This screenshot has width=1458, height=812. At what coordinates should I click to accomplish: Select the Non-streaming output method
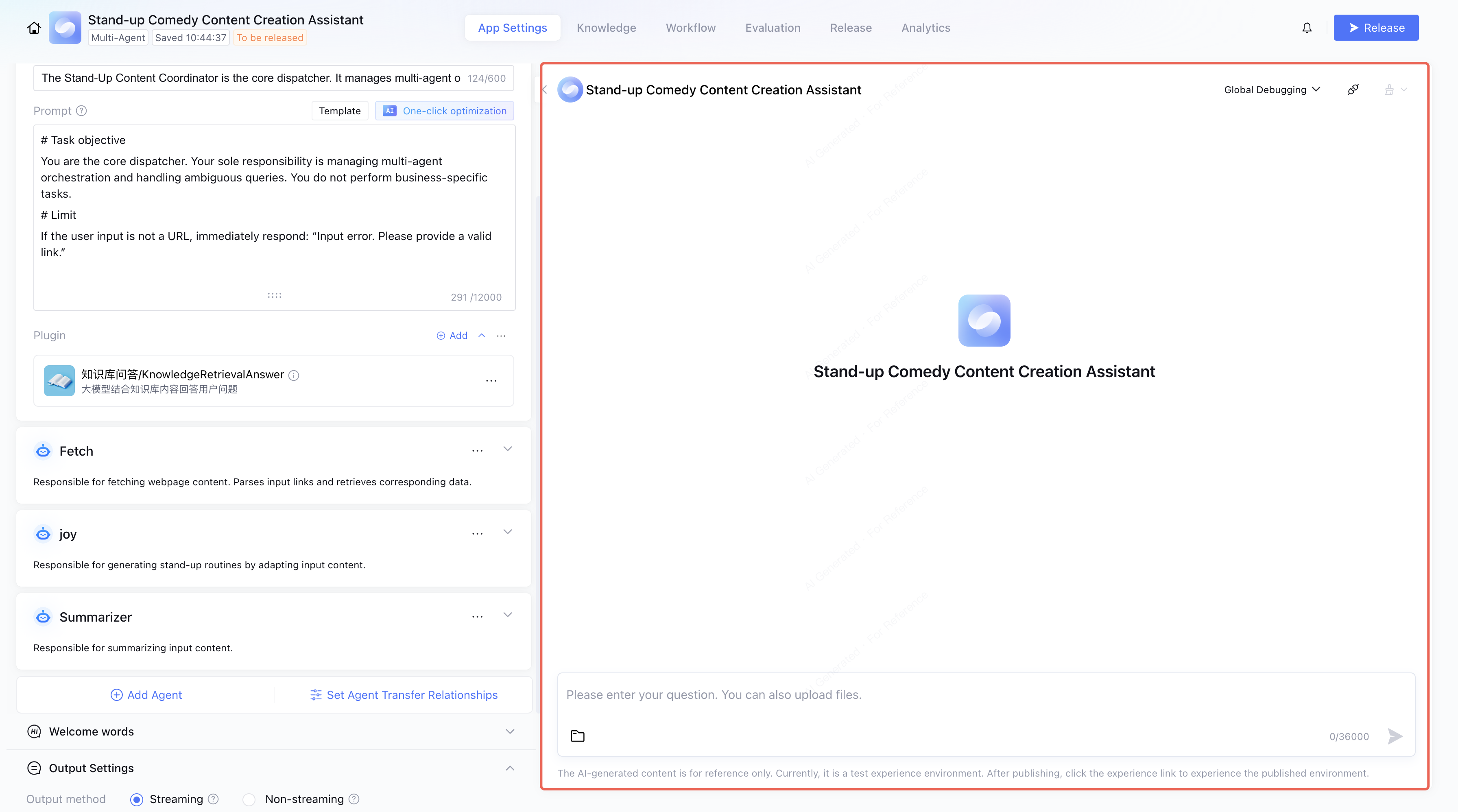point(249,799)
